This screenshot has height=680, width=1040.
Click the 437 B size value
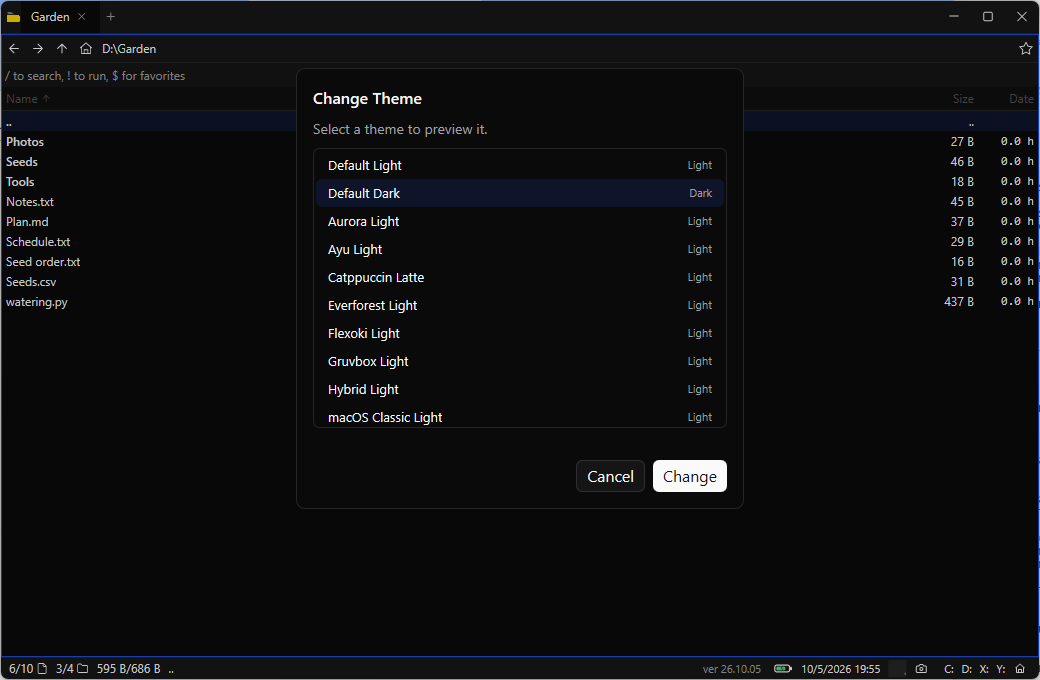coord(958,301)
